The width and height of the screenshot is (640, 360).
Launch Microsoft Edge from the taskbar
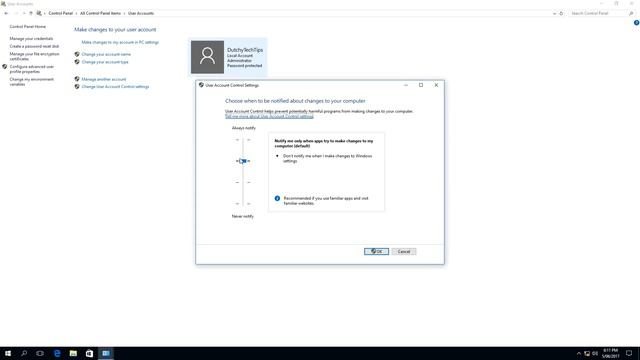(x=57, y=353)
